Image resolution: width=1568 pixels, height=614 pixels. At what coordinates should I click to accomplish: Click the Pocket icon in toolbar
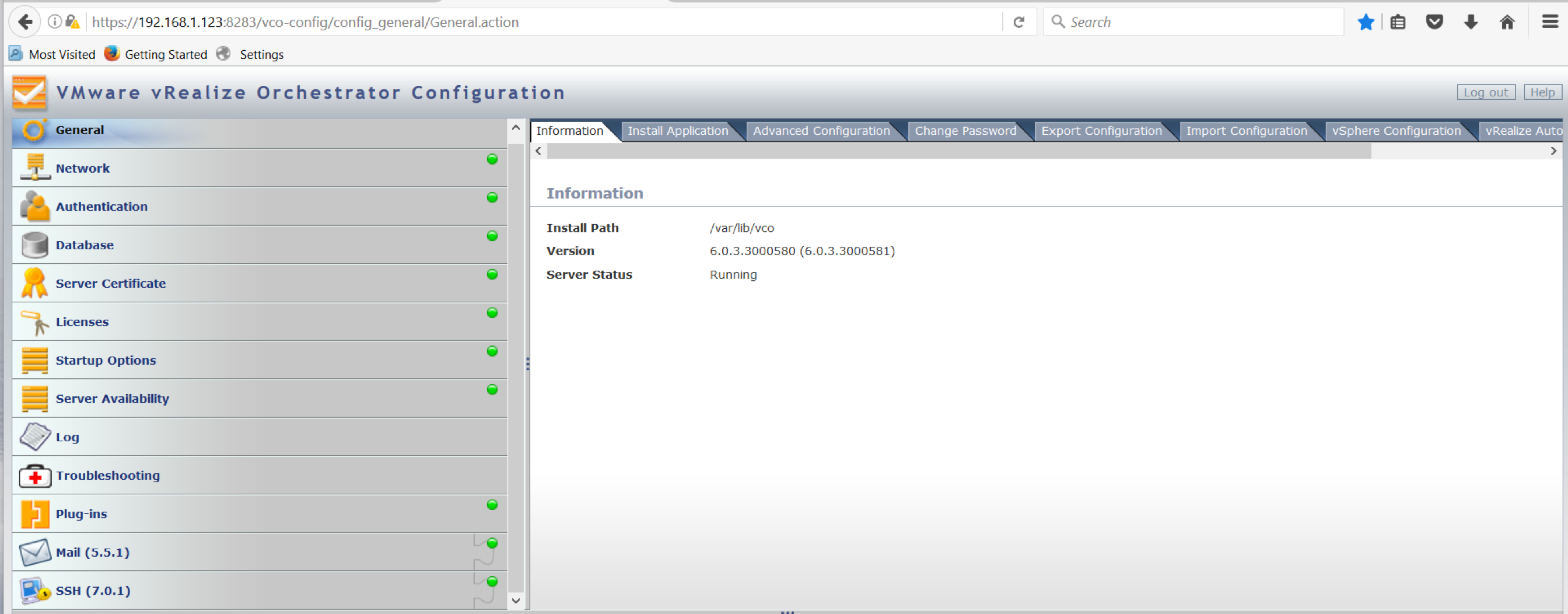click(1434, 23)
